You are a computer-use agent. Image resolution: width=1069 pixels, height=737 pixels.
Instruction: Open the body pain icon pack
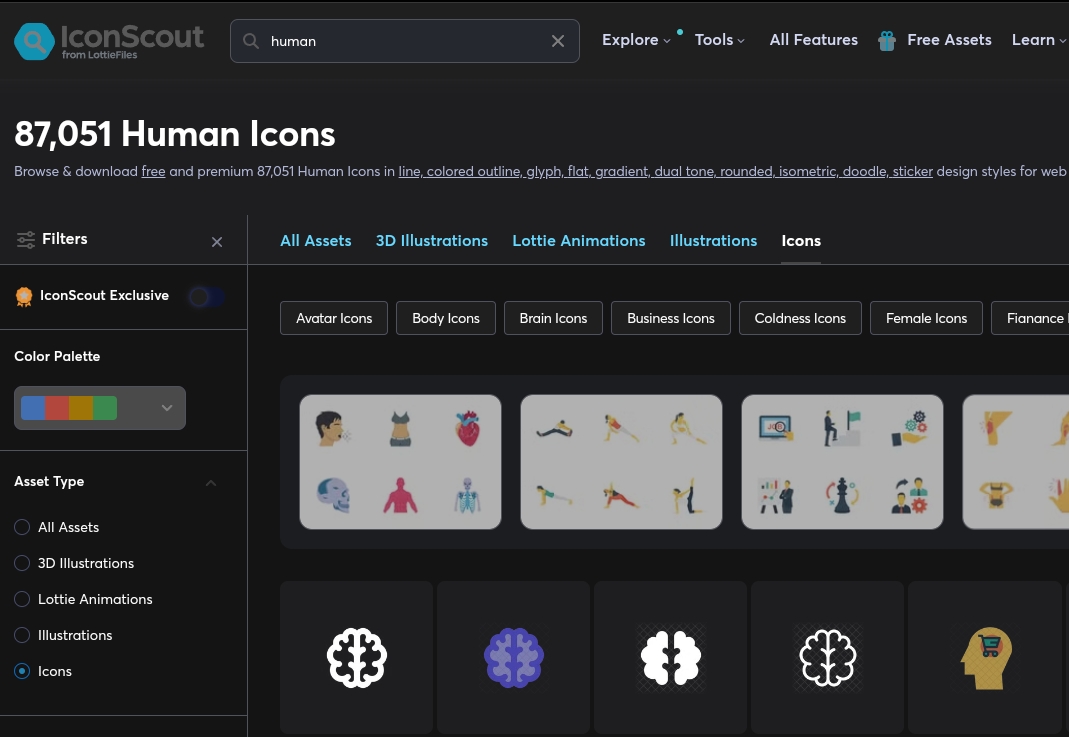tap(1016, 462)
